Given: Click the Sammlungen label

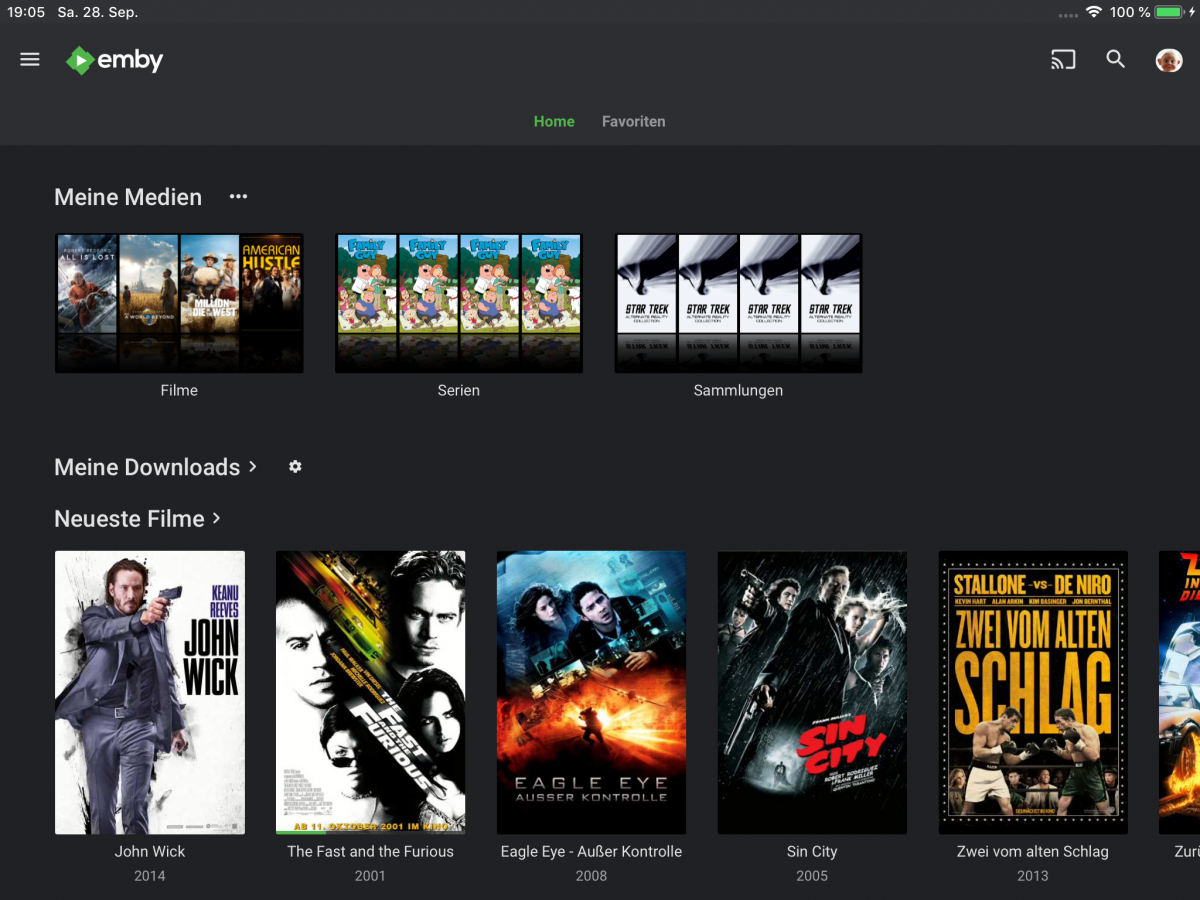Looking at the screenshot, I should 738,390.
